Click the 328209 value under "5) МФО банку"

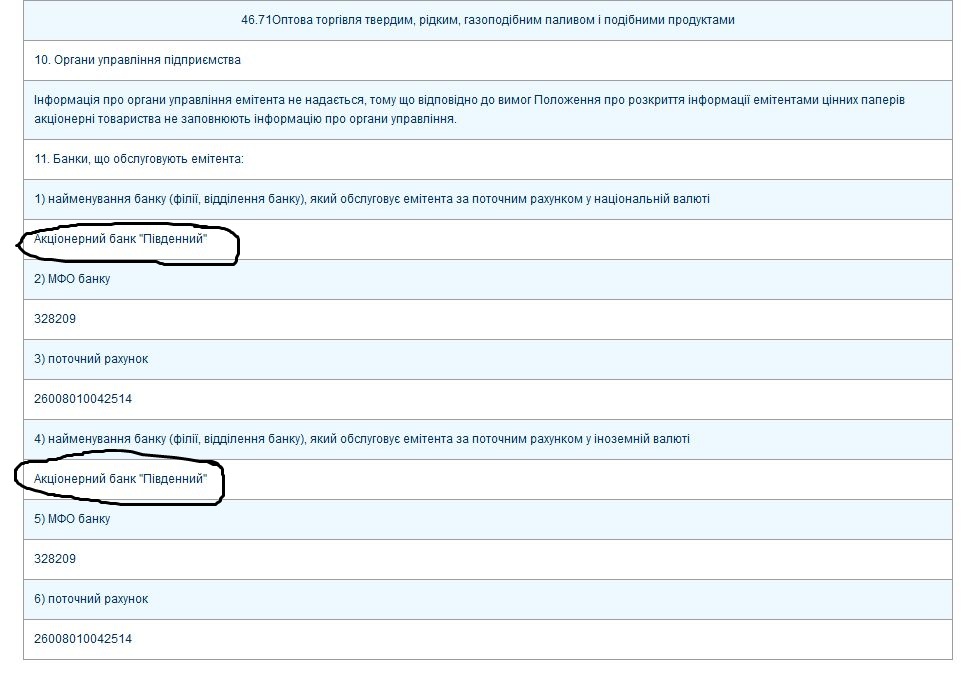coord(55,559)
